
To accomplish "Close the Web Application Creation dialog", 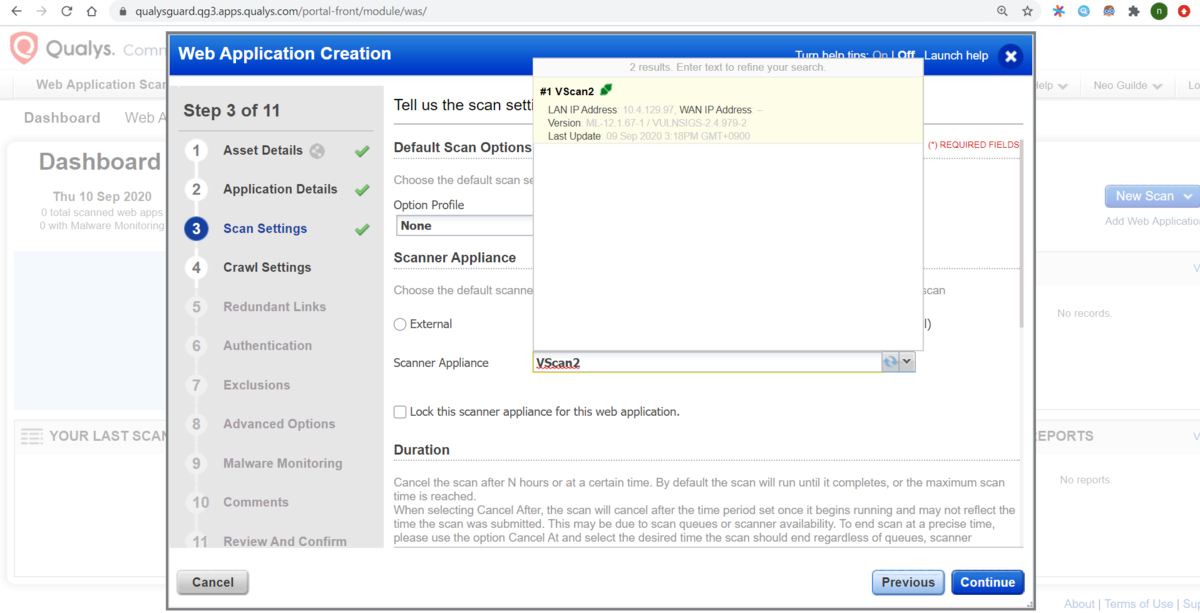I will 1011,56.
